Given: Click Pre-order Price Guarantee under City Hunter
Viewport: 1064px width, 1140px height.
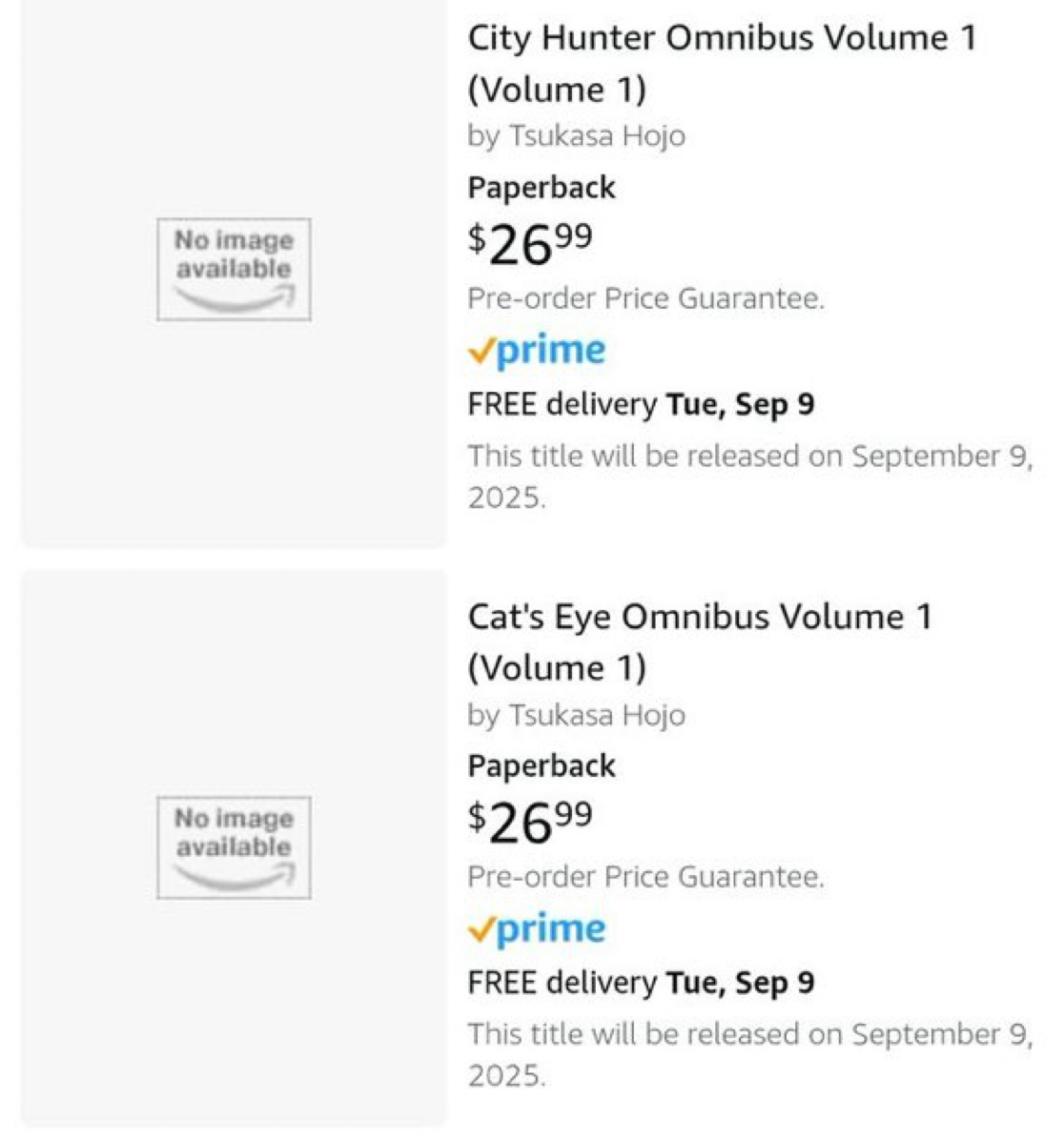Looking at the screenshot, I should [x=645, y=298].
